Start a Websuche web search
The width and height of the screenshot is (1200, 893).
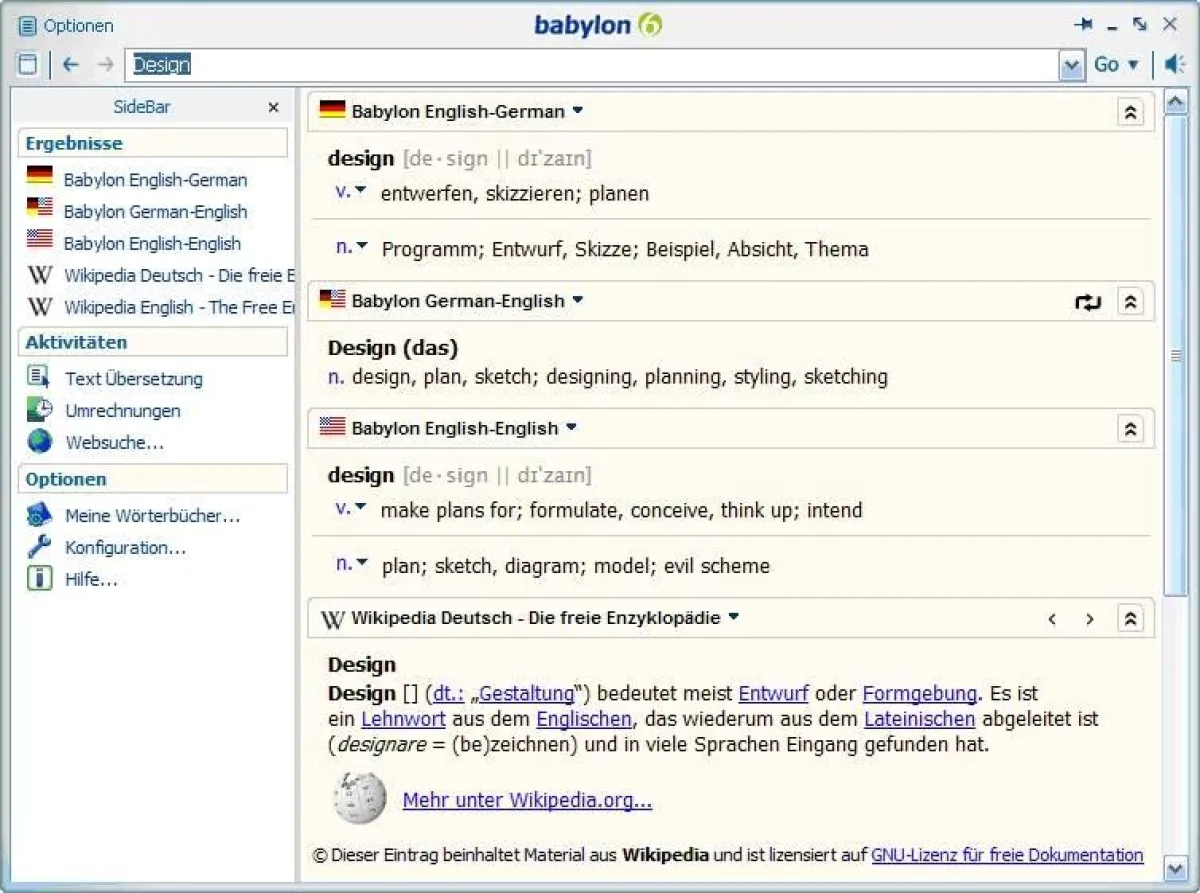click(113, 442)
